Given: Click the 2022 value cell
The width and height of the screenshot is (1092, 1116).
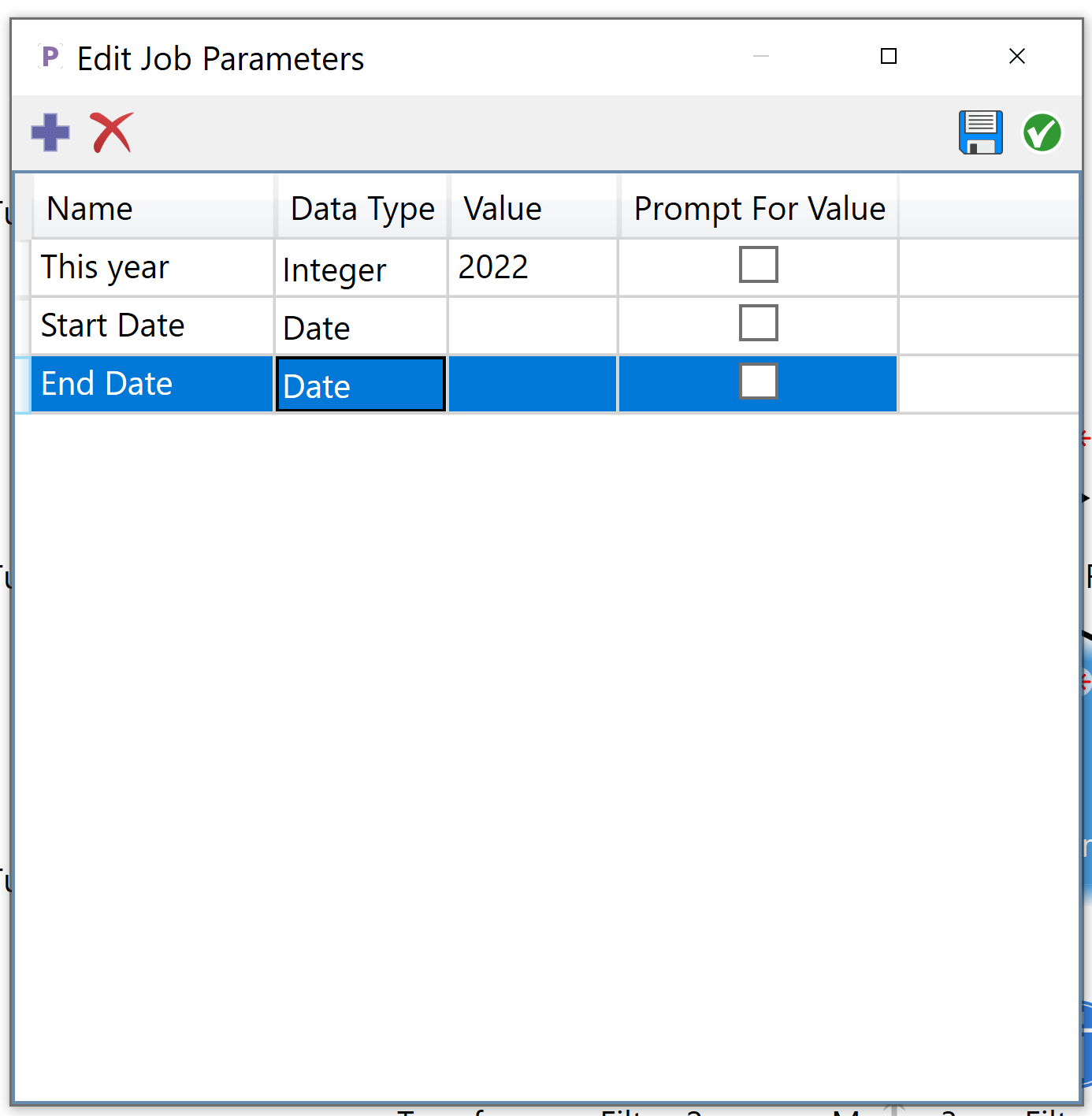Looking at the screenshot, I should [533, 268].
